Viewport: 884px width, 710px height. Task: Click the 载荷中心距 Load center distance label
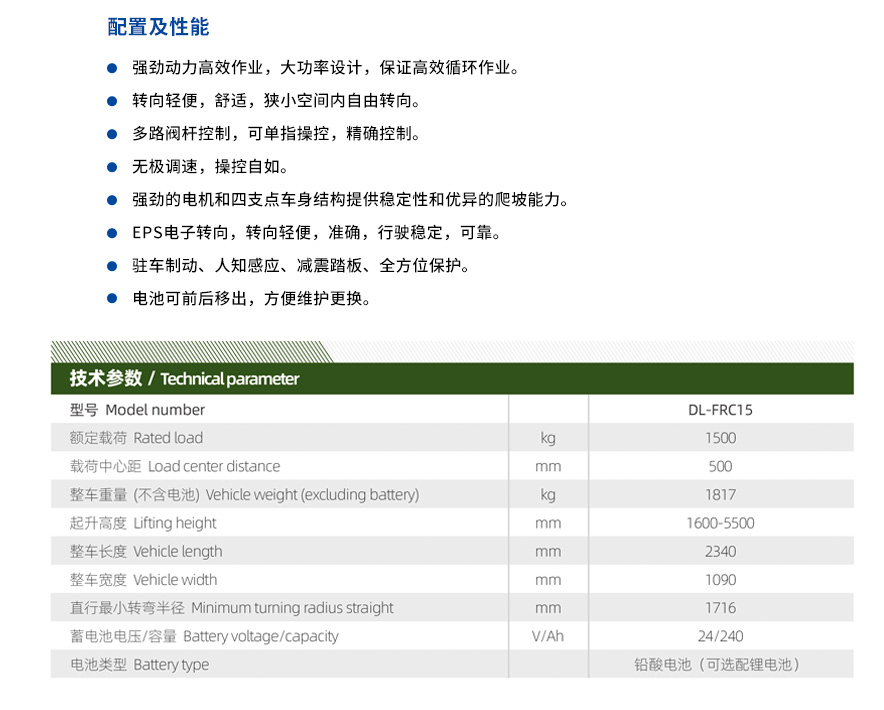174,466
